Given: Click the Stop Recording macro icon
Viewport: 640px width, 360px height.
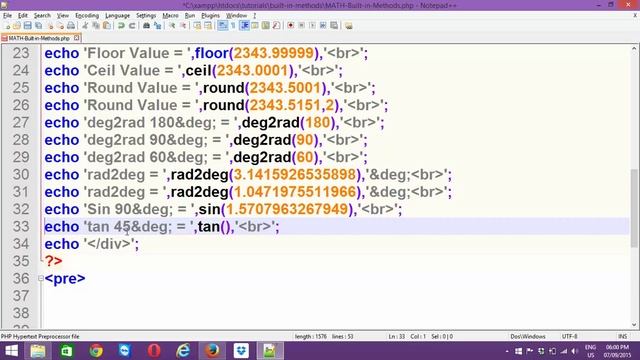Looking at the screenshot, I should pyautogui.click(x=302, y=26).
